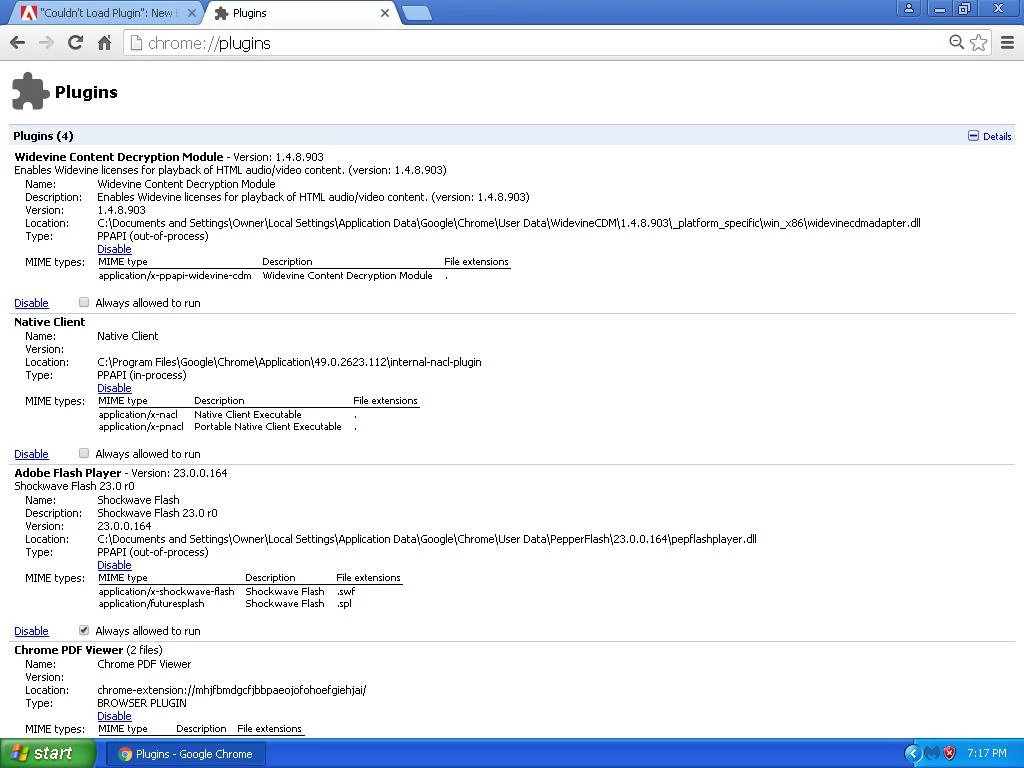This screenshot has width=1024, height=768.
Task: Open the Windows start button
Action: [x=47, y=754]
